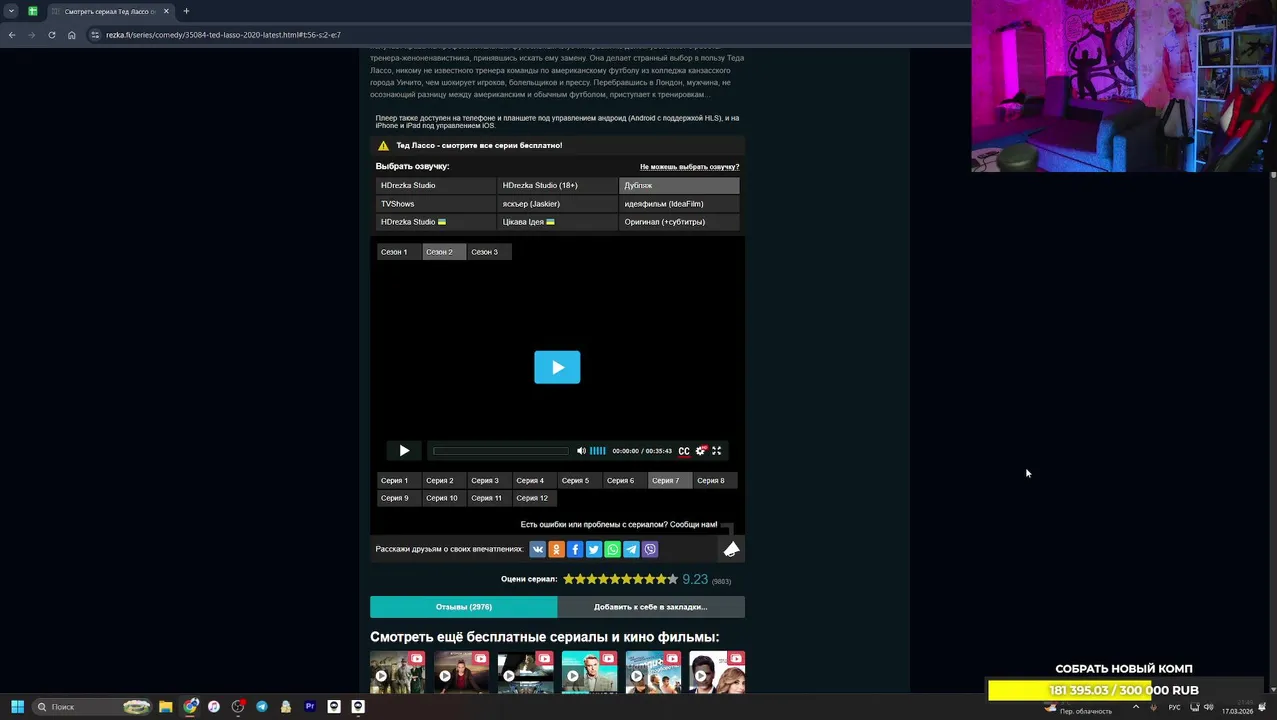Select HDrezka Studio voiceover in first row
Screen dimensions: 1277x720
(436, 185)
